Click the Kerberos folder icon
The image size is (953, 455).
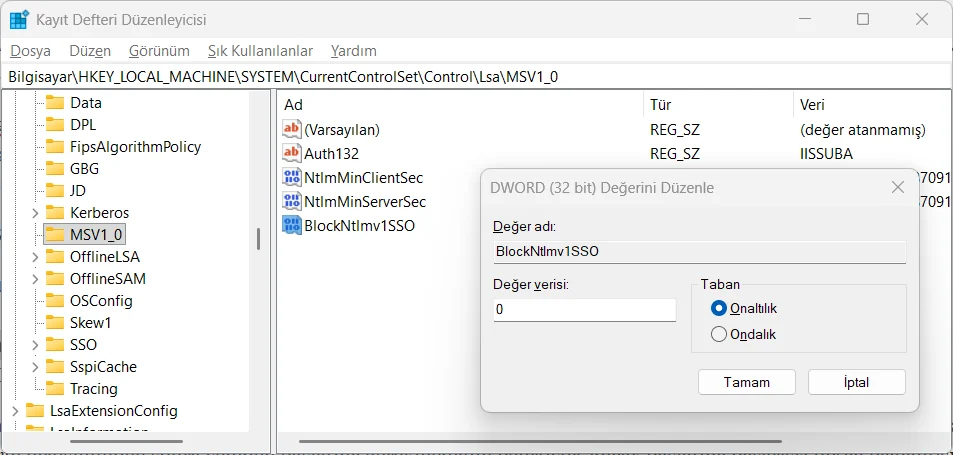pos(55,213)
